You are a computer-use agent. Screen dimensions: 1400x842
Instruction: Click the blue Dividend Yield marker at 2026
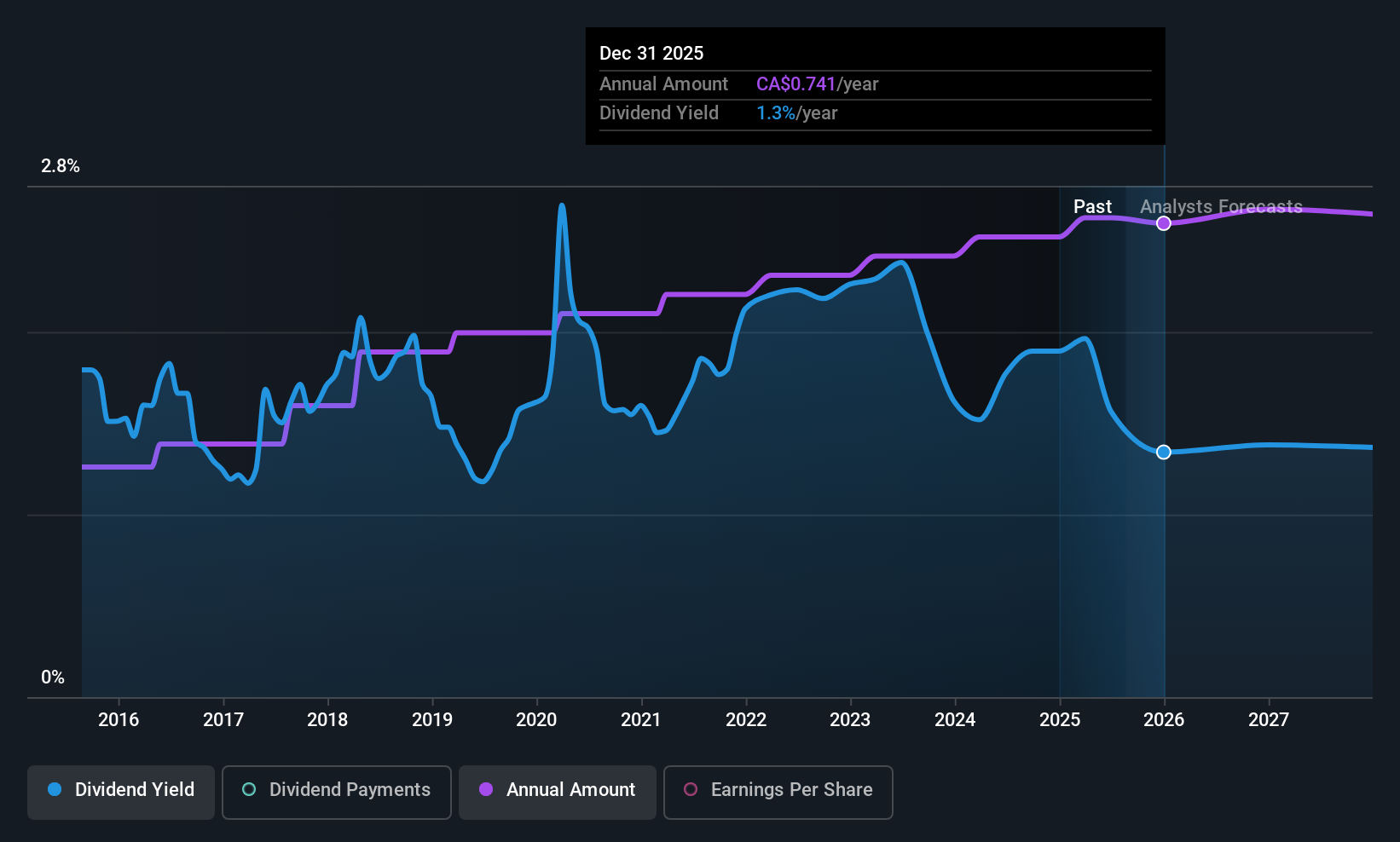(x=1163, y=452)
